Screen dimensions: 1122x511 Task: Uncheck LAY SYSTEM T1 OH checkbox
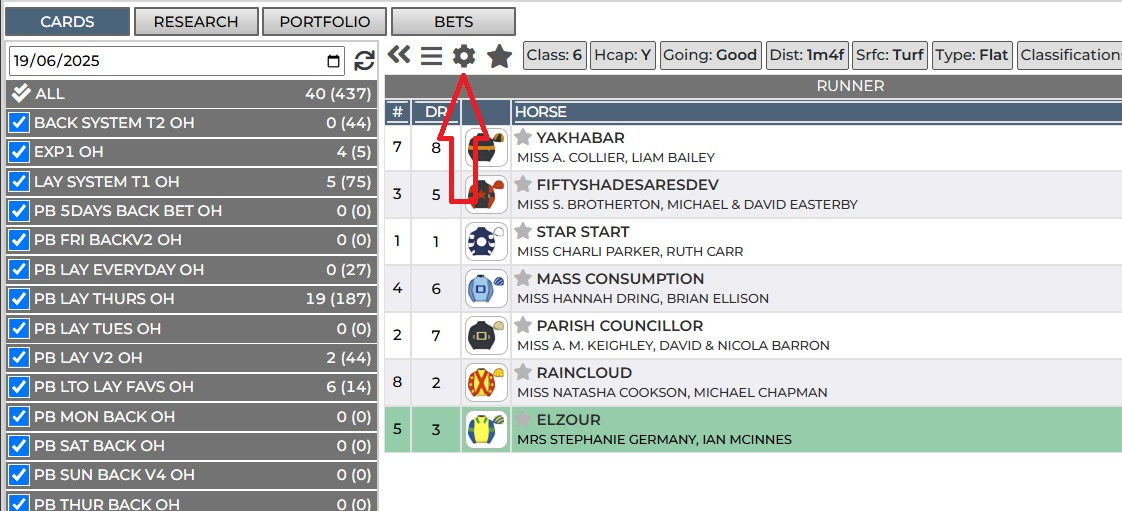19,182
